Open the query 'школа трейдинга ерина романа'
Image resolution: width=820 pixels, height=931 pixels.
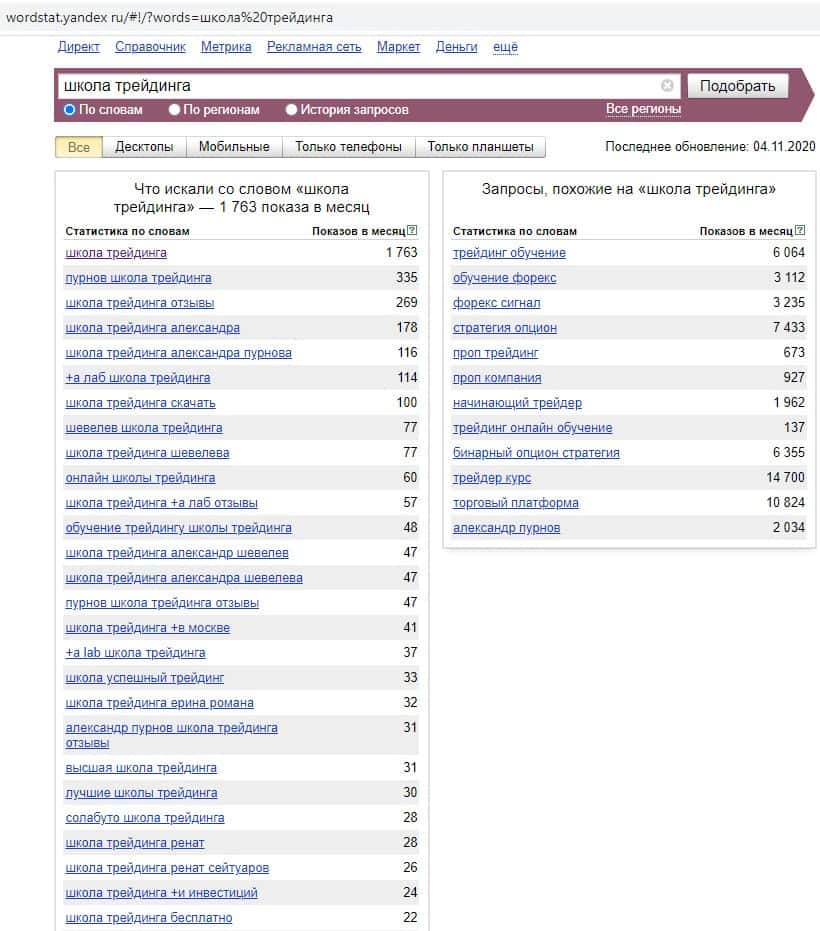click(x=159, y=703)
